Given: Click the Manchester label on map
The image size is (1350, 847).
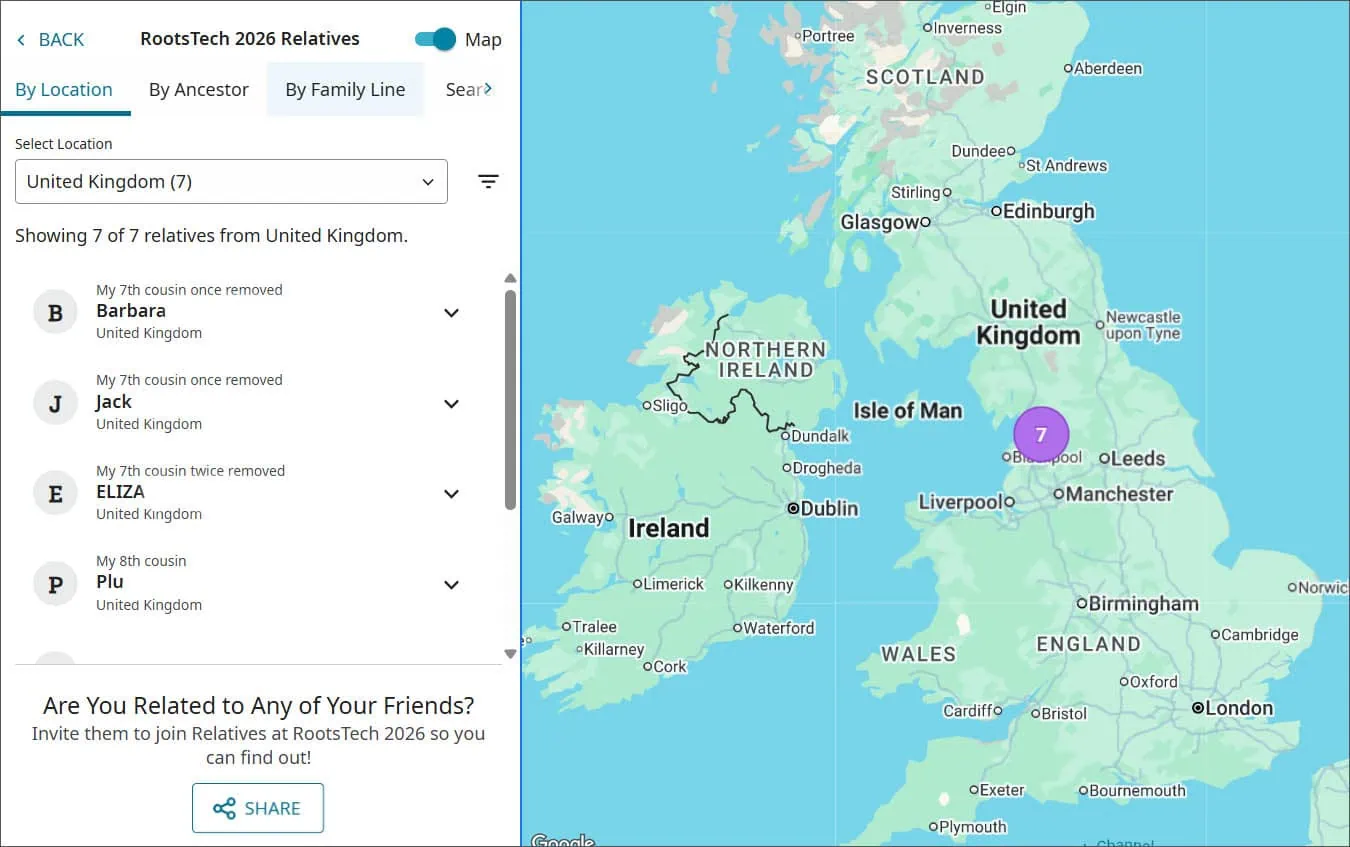Looking at the screenshot, I should 1120,494.
